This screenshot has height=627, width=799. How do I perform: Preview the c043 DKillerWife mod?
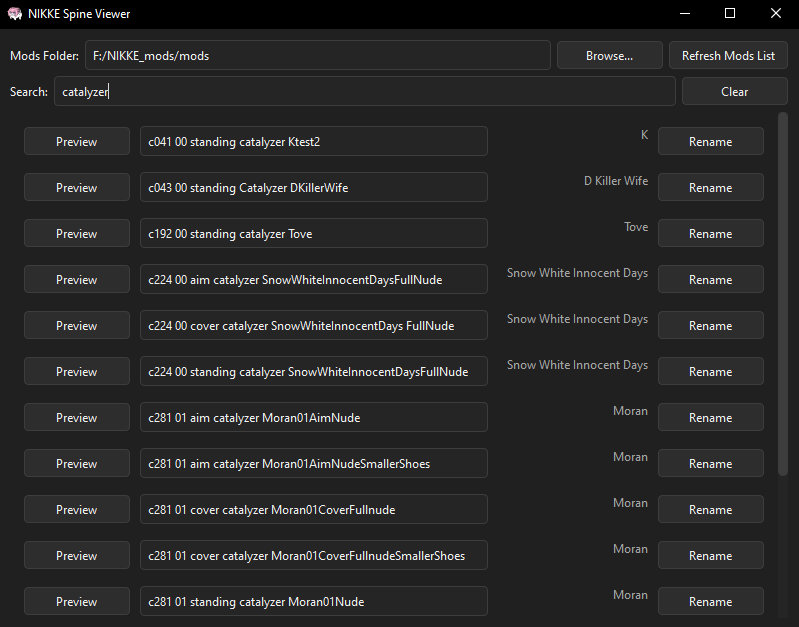[x=77, y=188]
